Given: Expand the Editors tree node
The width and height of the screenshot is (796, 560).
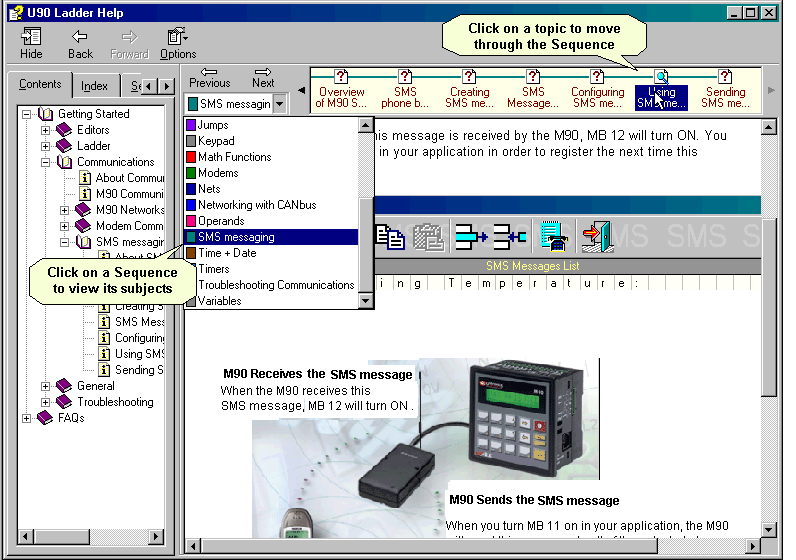Looking at the screenshot, I should point(46,130).
